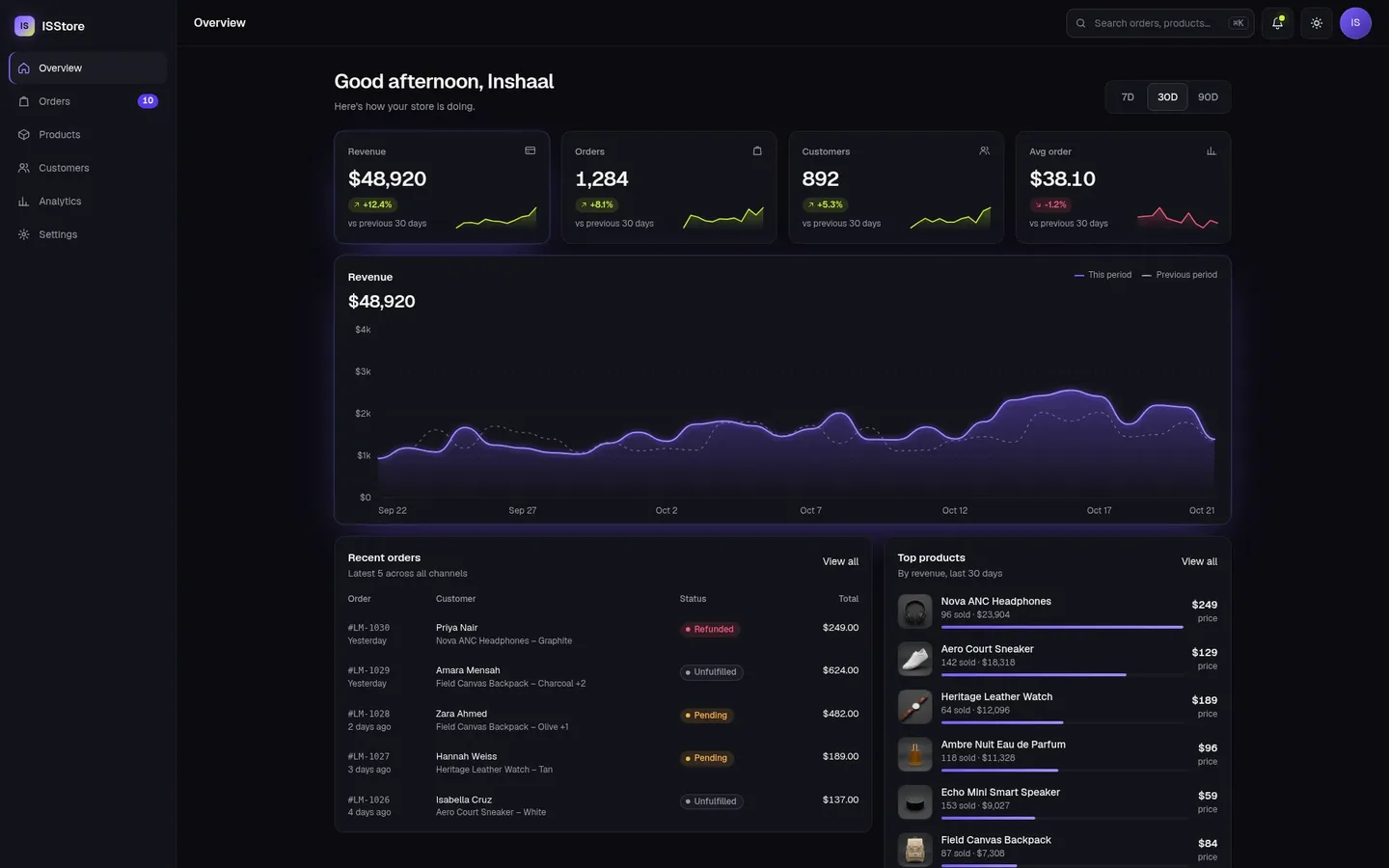Image resolution: width=1389 pixels, height=868 pixels.
Task: Select the 7D time range
Action: 1128,97
